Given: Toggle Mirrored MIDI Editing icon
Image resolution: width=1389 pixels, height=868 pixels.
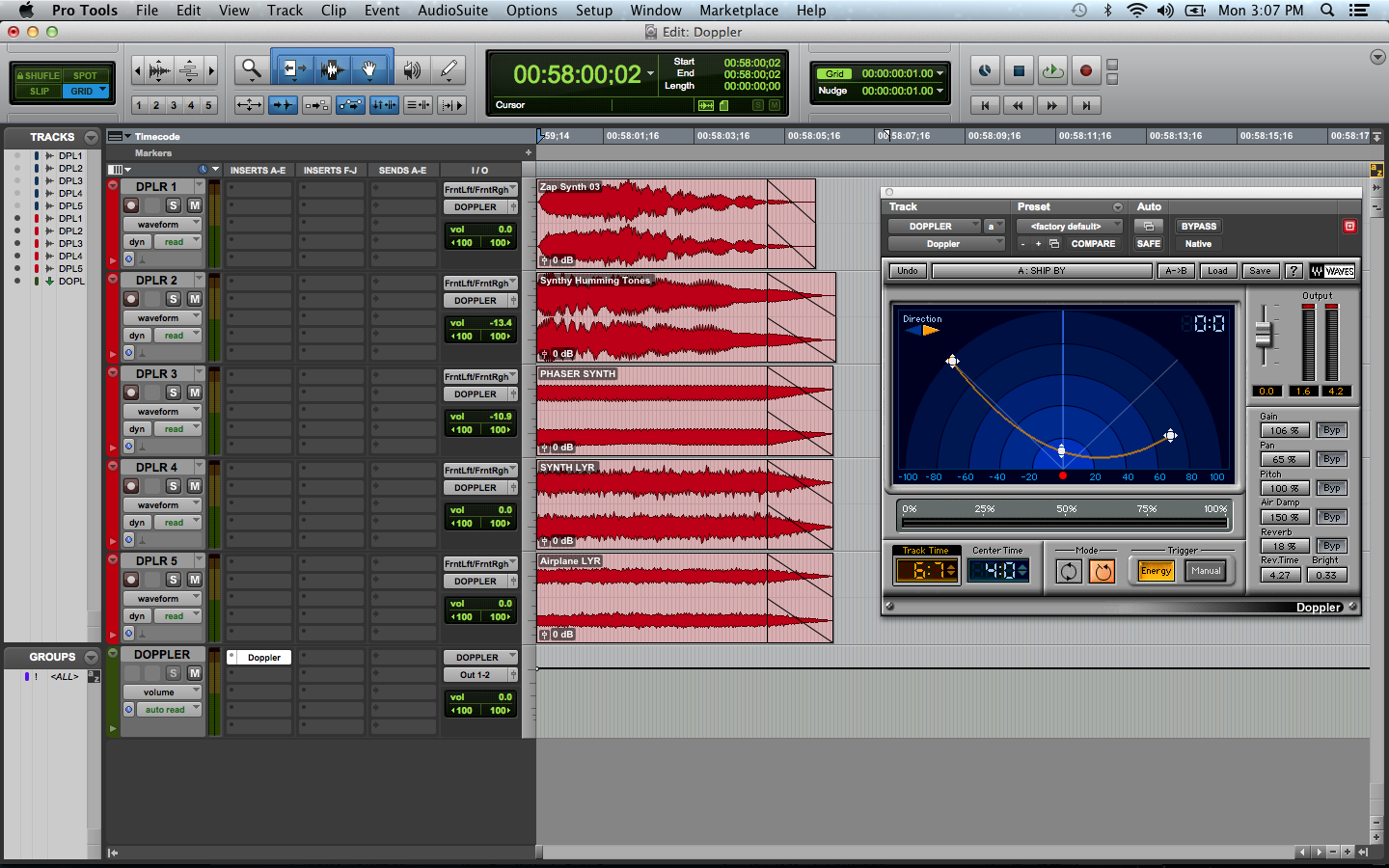Looking at the screenshot, I should pyautogui.click(x=316, y=105).
